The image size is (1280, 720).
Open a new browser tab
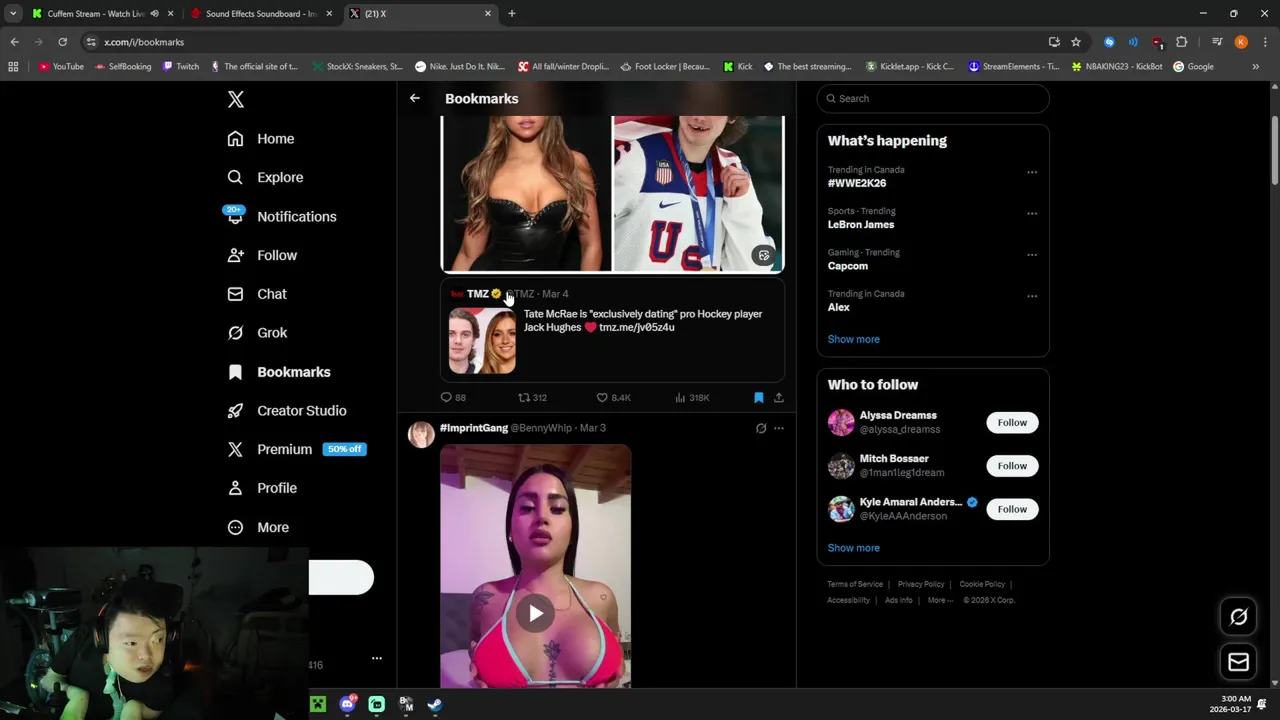click(511, 14)
